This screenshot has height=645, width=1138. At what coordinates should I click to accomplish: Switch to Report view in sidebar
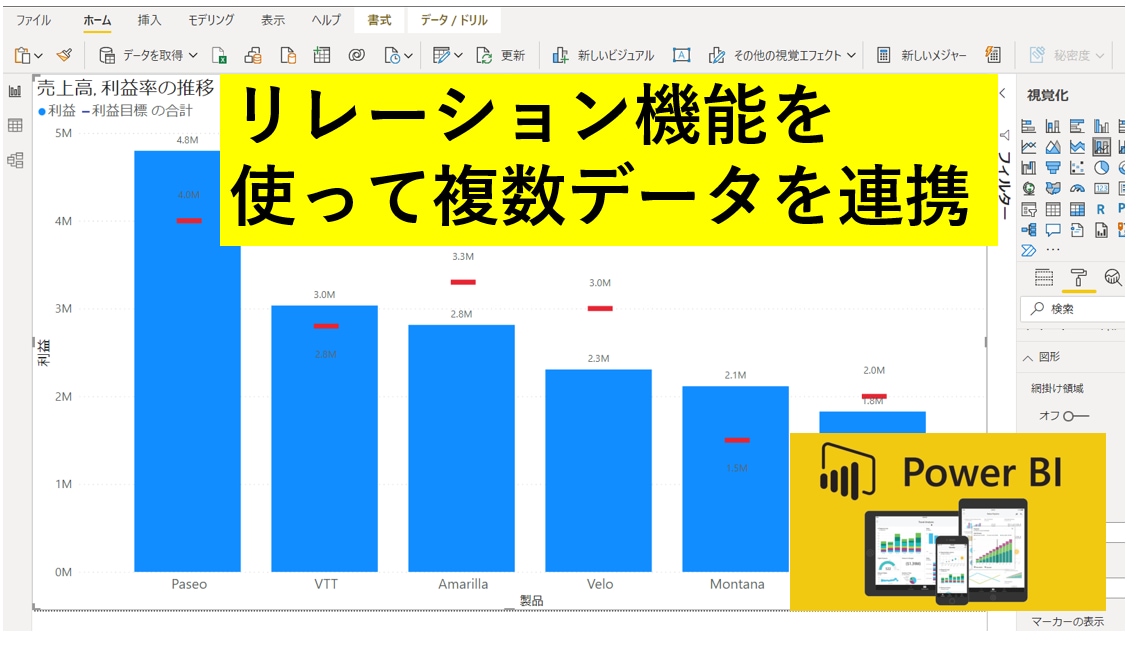coord(15,91)
